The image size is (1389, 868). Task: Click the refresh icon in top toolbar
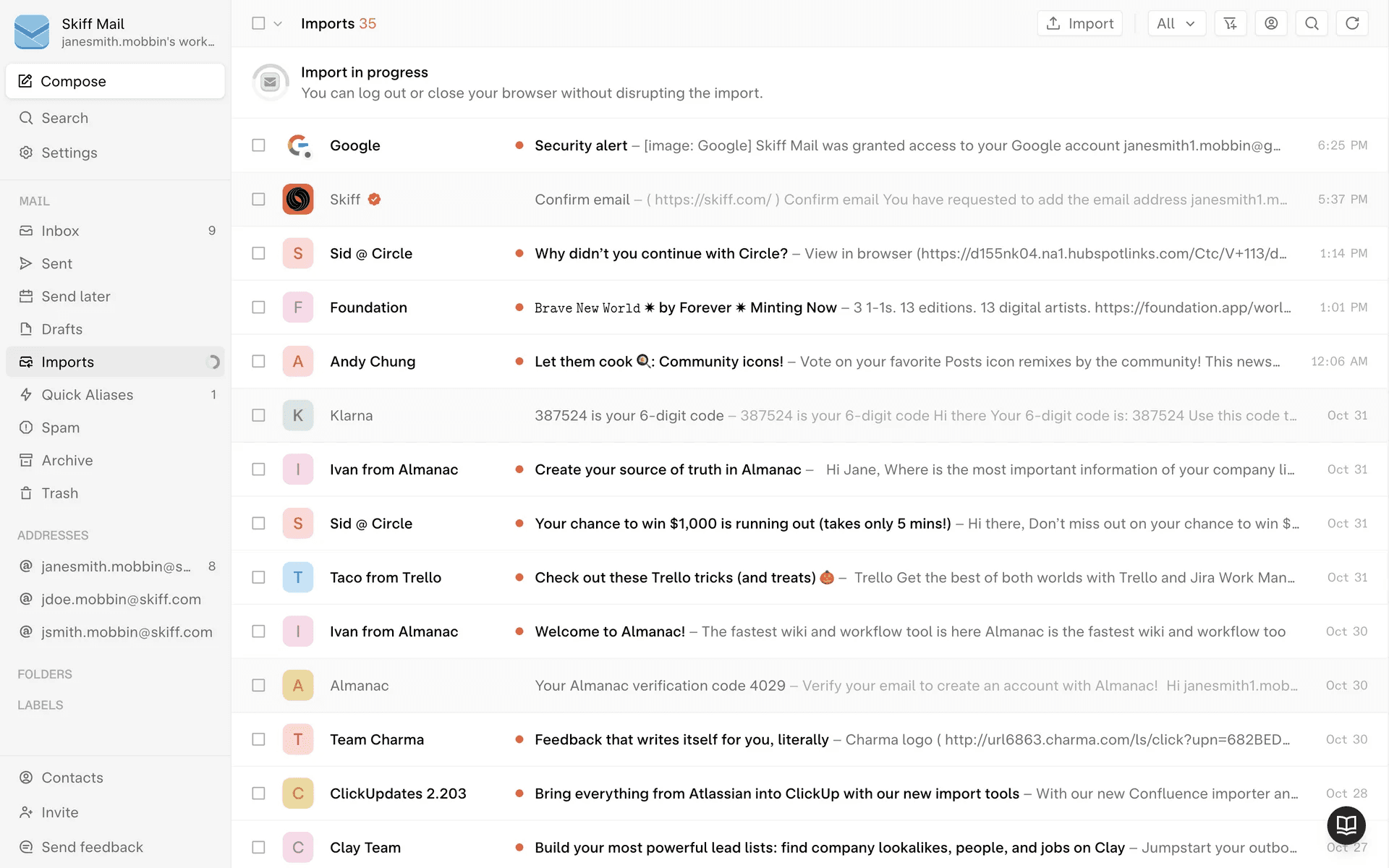click(x=1351, y=23)
